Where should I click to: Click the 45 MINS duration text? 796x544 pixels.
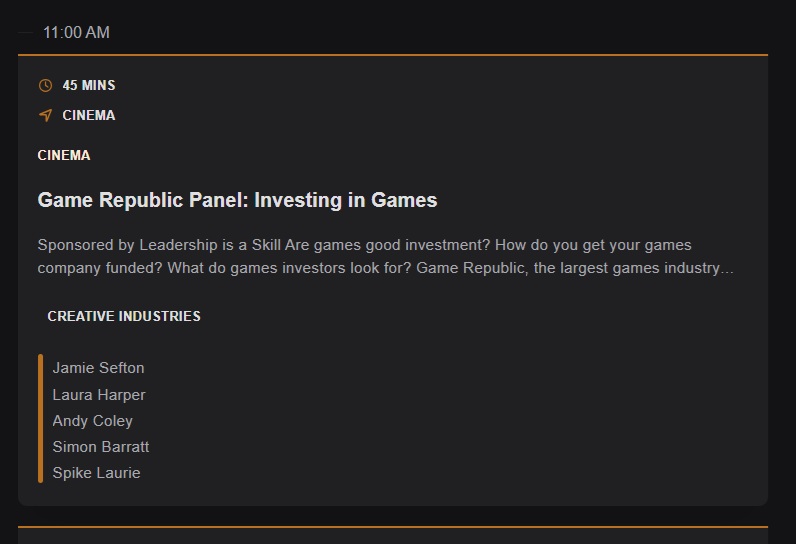click(x=89, y=86)
